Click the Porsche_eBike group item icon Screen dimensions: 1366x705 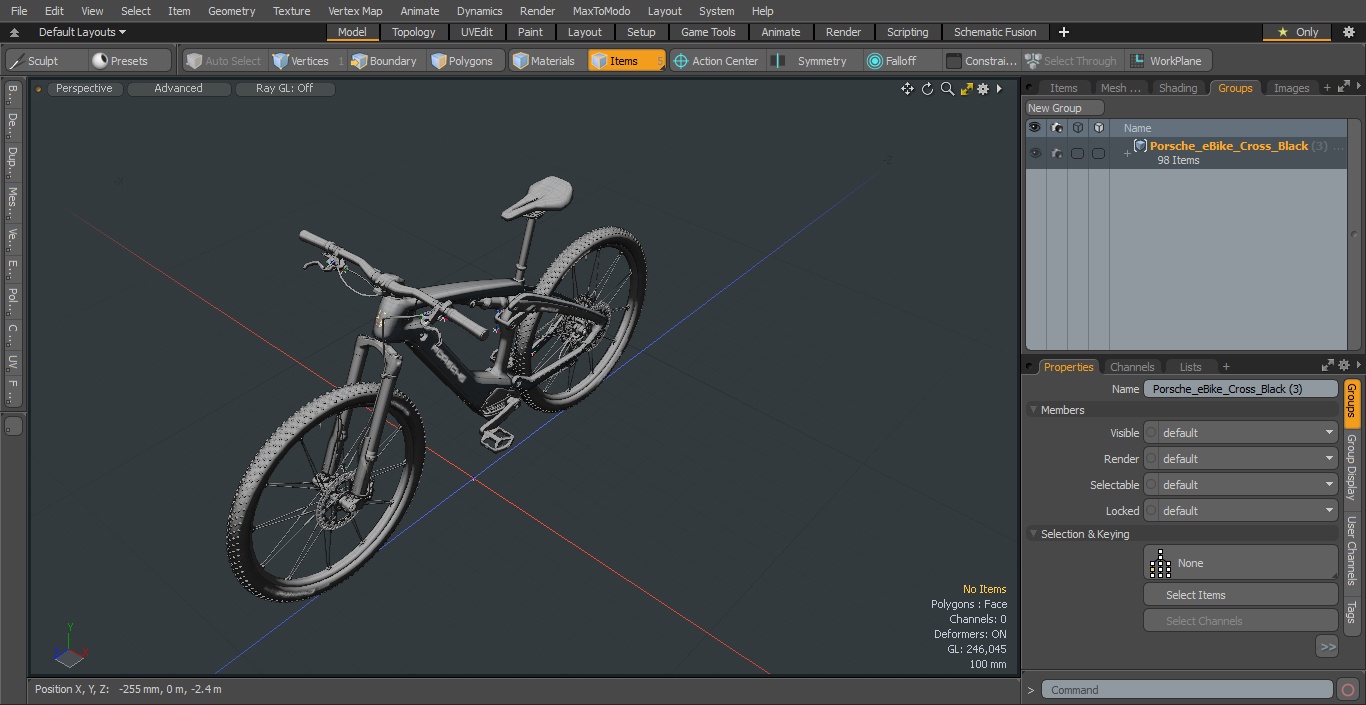click(x=1140, y=146)
